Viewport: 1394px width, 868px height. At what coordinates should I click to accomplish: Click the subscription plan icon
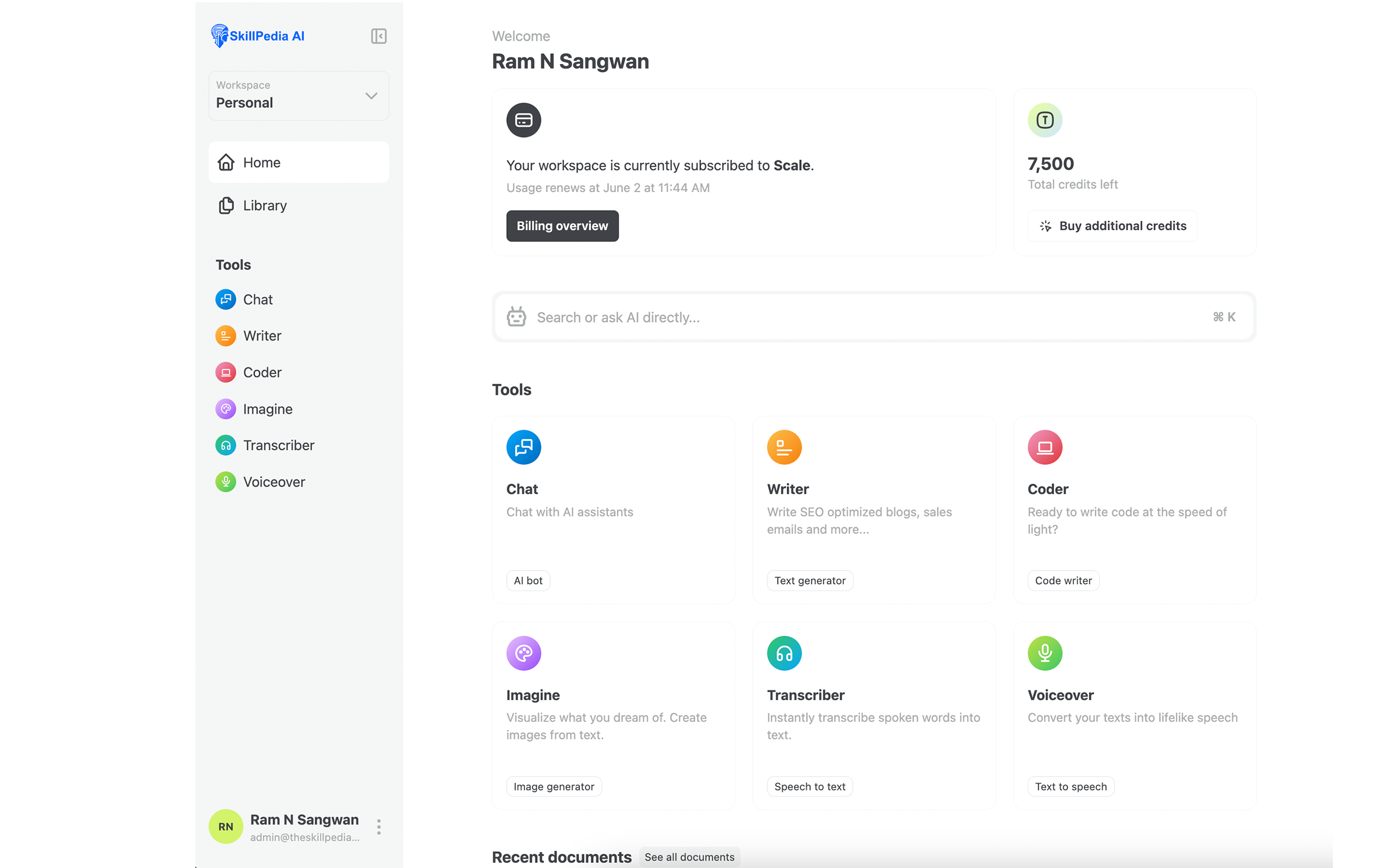[x=523, y=120]
